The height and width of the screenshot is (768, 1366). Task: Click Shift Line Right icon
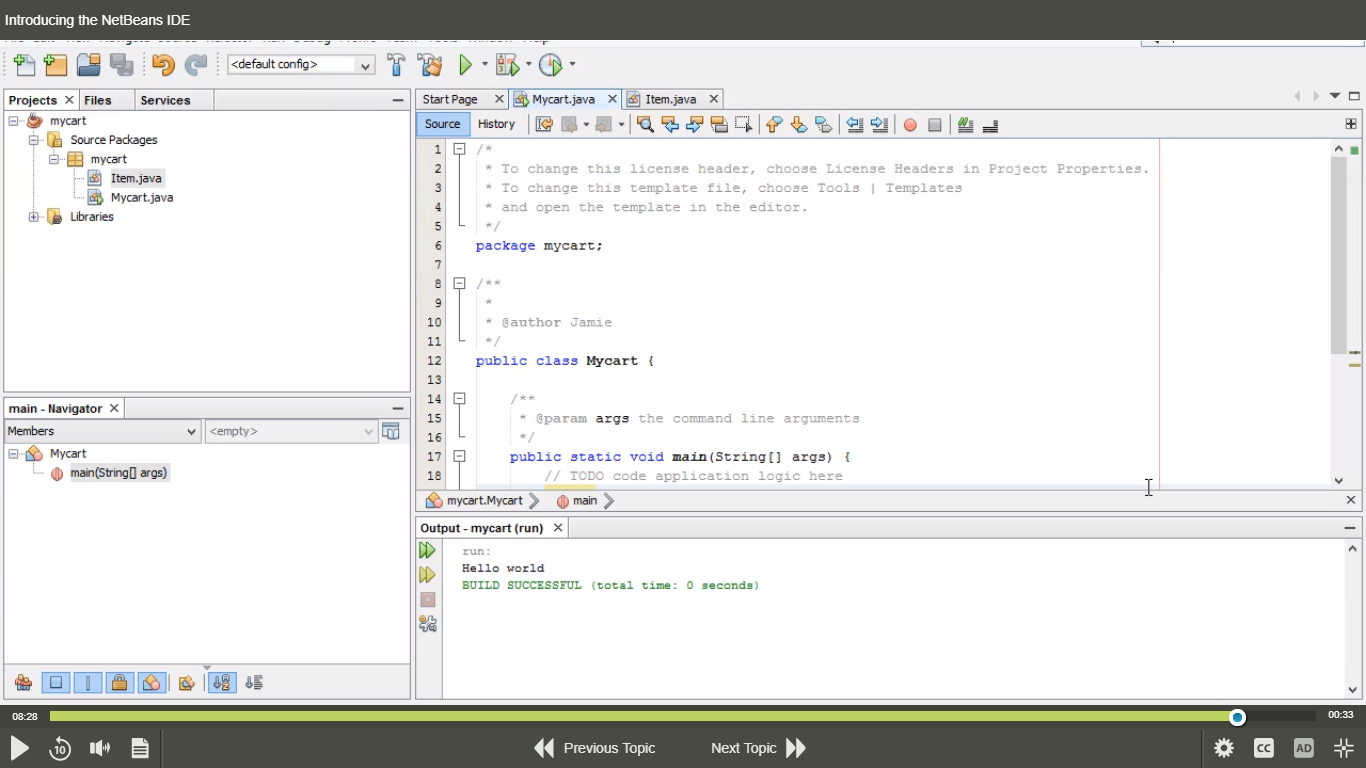coord(879,125)
